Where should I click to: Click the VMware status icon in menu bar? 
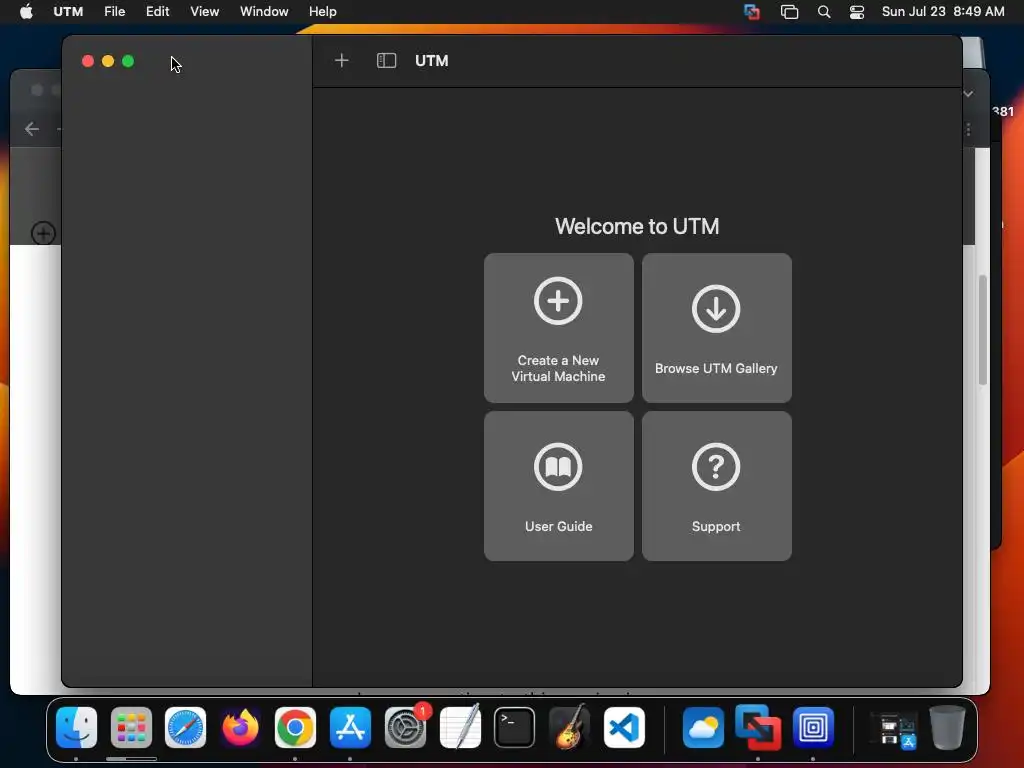pyautogui.click(x=752, y=12)
